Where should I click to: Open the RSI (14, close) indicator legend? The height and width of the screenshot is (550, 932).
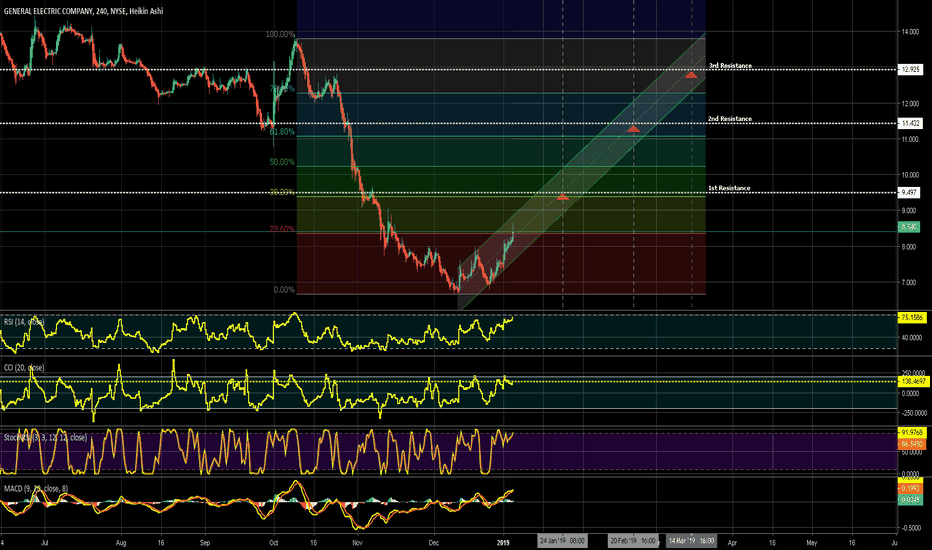point(24,322)
